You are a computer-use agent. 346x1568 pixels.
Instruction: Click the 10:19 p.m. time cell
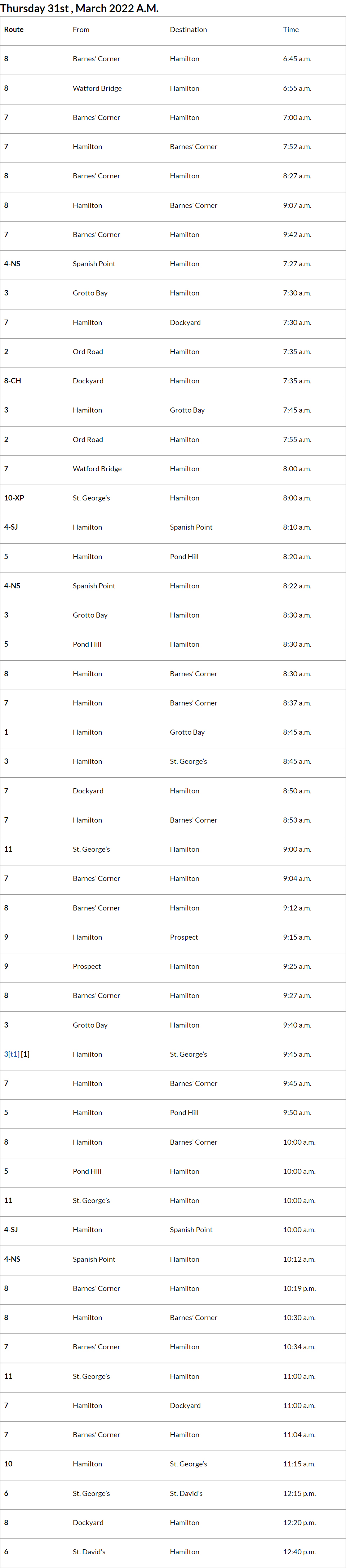[299, 1289]
